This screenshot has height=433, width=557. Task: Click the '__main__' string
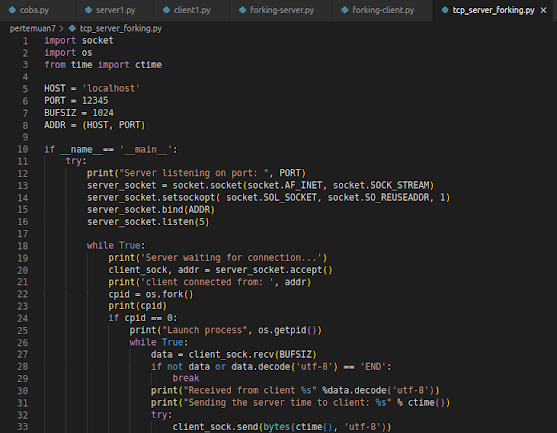[146, 150]
